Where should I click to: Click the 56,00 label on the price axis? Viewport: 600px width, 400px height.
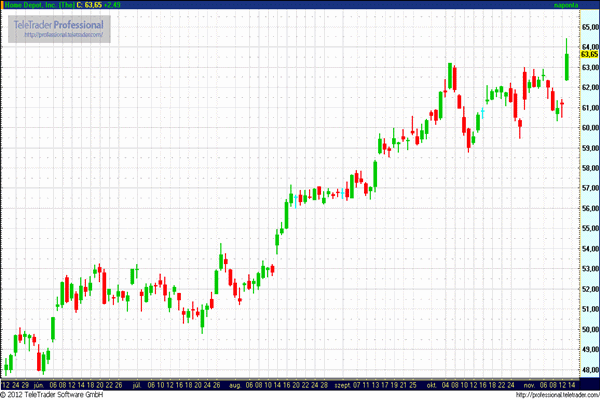coord(589,208)
